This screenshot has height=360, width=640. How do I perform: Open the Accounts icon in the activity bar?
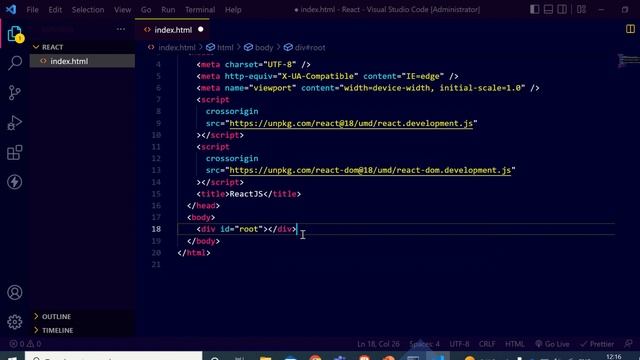15,292
